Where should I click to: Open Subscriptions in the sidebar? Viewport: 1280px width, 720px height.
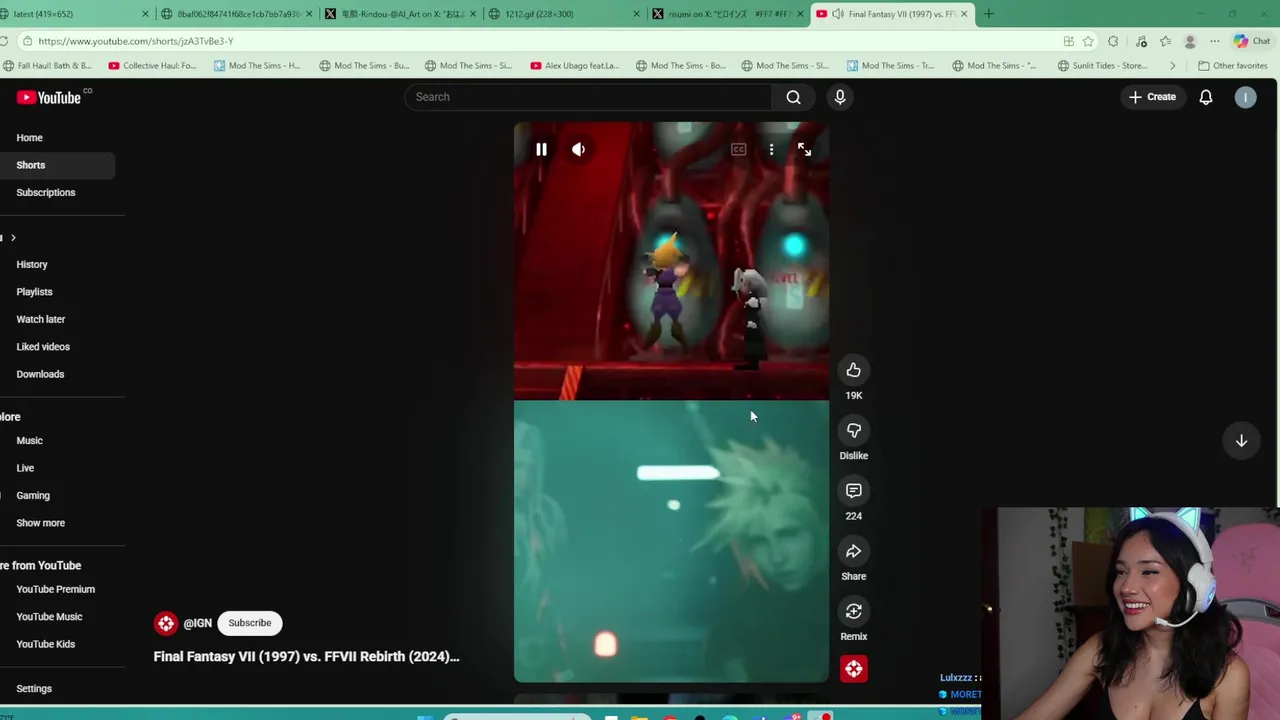click(45, 192)
